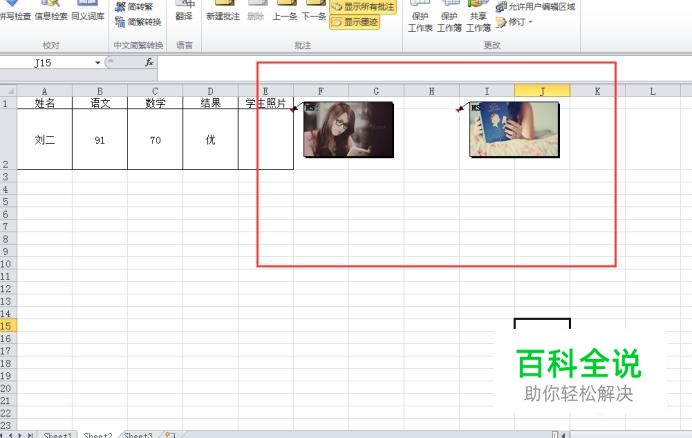Screen dimensions: 692x438
Task: Click the cell with value 70
Action: coord(155,140)
